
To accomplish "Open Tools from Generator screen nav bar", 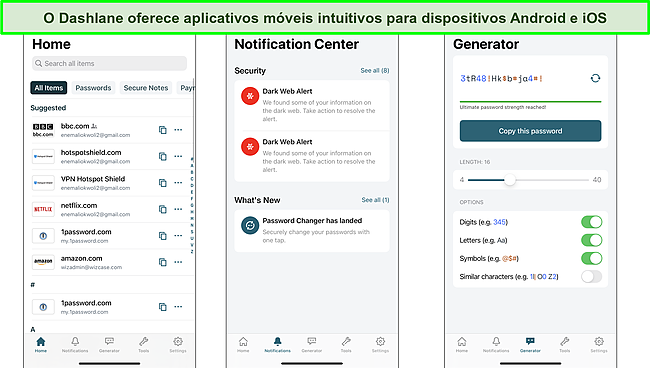I will [x=565, y=345].
